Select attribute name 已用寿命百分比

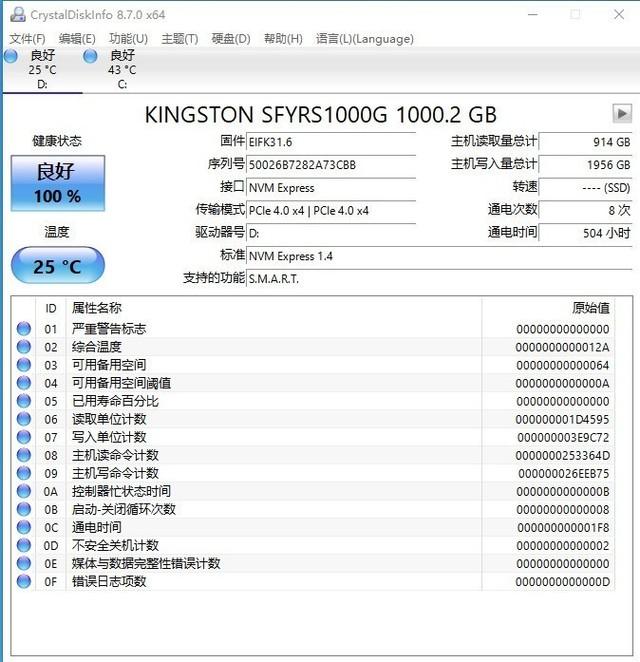pyautogui.click(x=115, y=401)
